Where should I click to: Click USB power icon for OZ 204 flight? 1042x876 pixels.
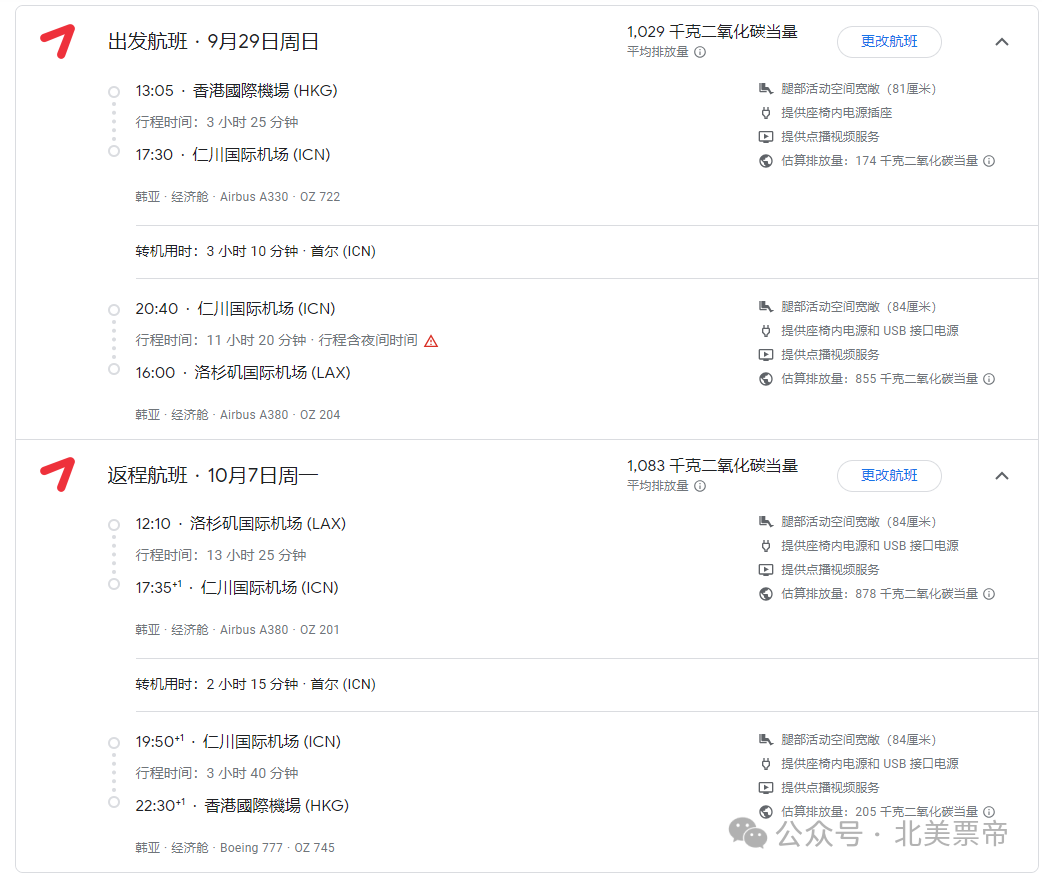click(766, 330)
